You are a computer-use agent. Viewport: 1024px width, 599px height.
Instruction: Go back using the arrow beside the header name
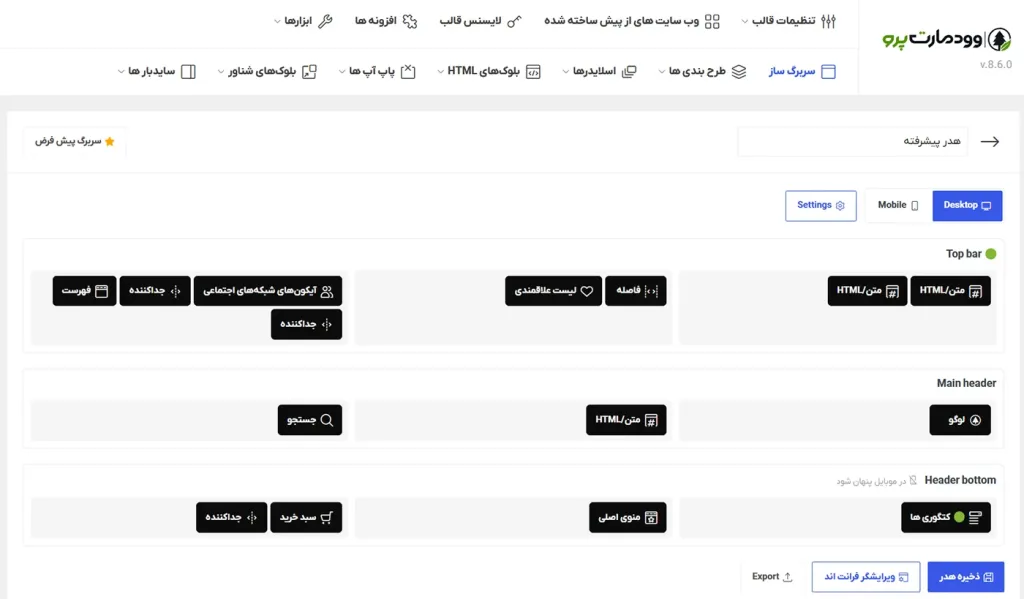[990, 141]
